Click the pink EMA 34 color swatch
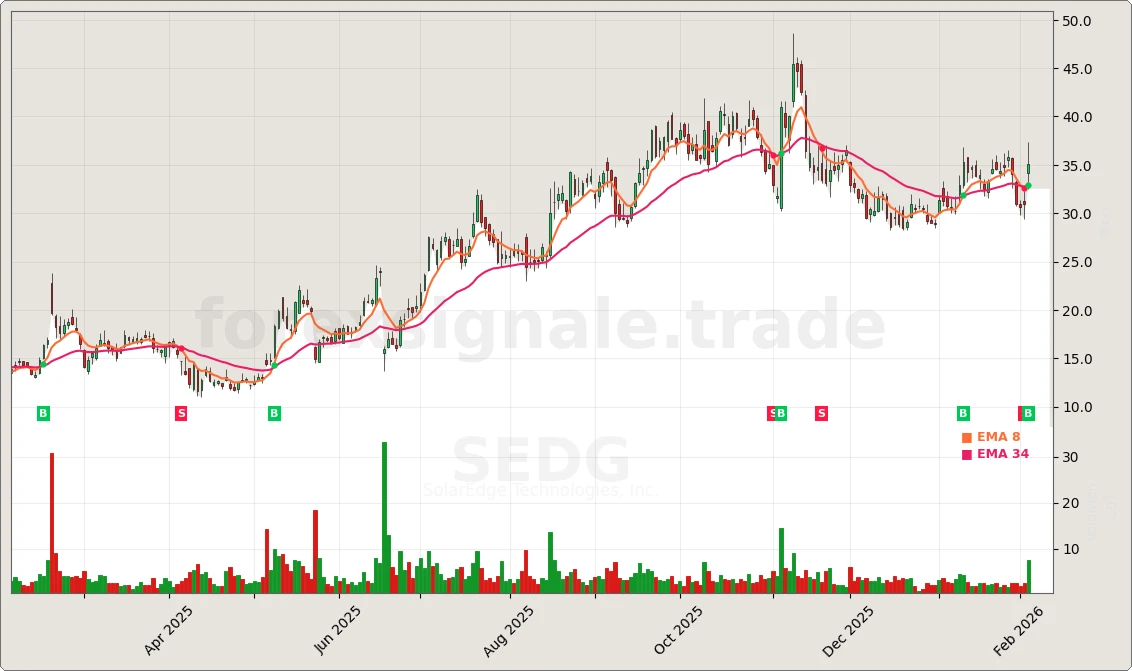 pos(966,453)
